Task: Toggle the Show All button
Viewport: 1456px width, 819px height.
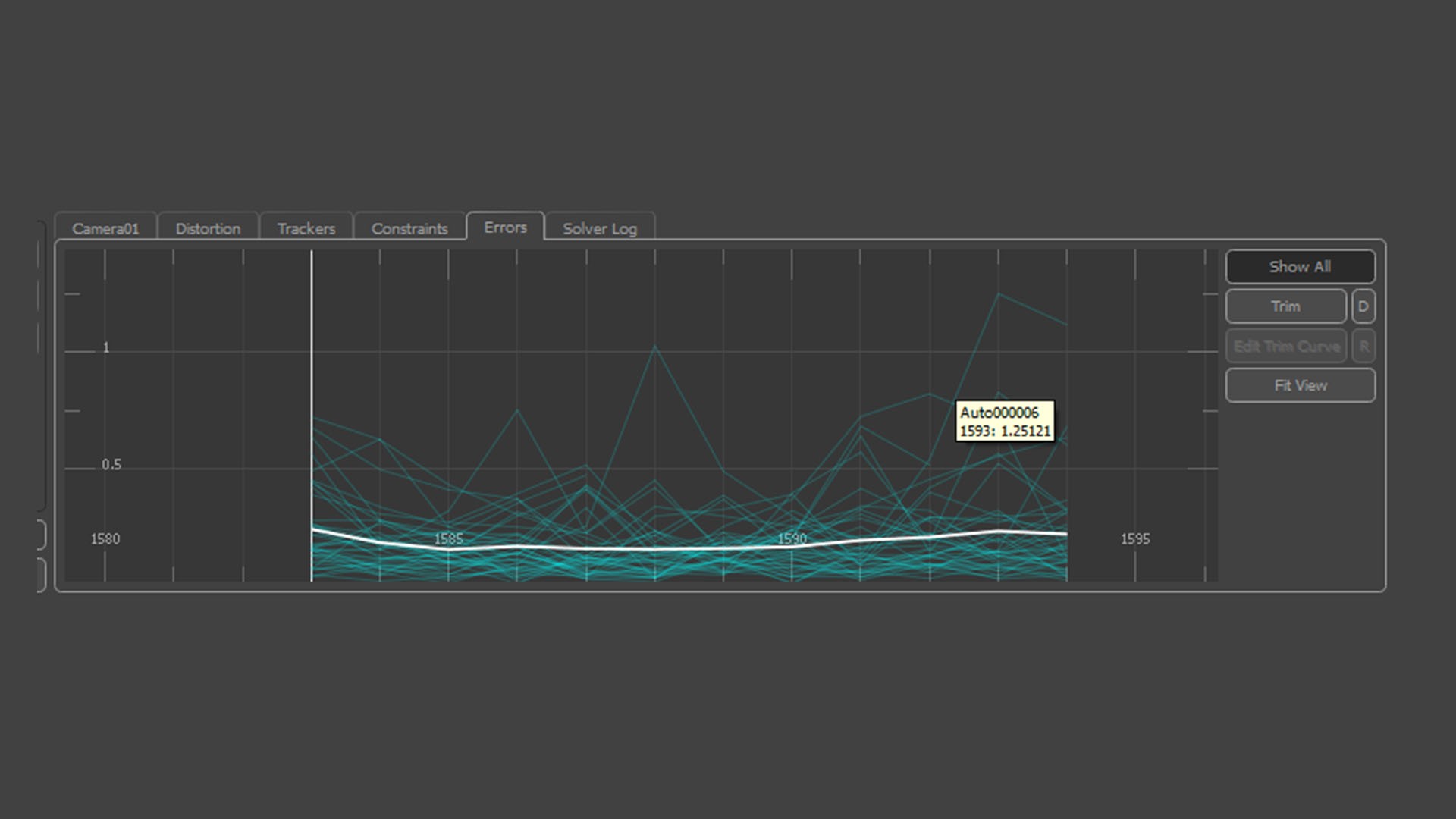Action: 1300,267
